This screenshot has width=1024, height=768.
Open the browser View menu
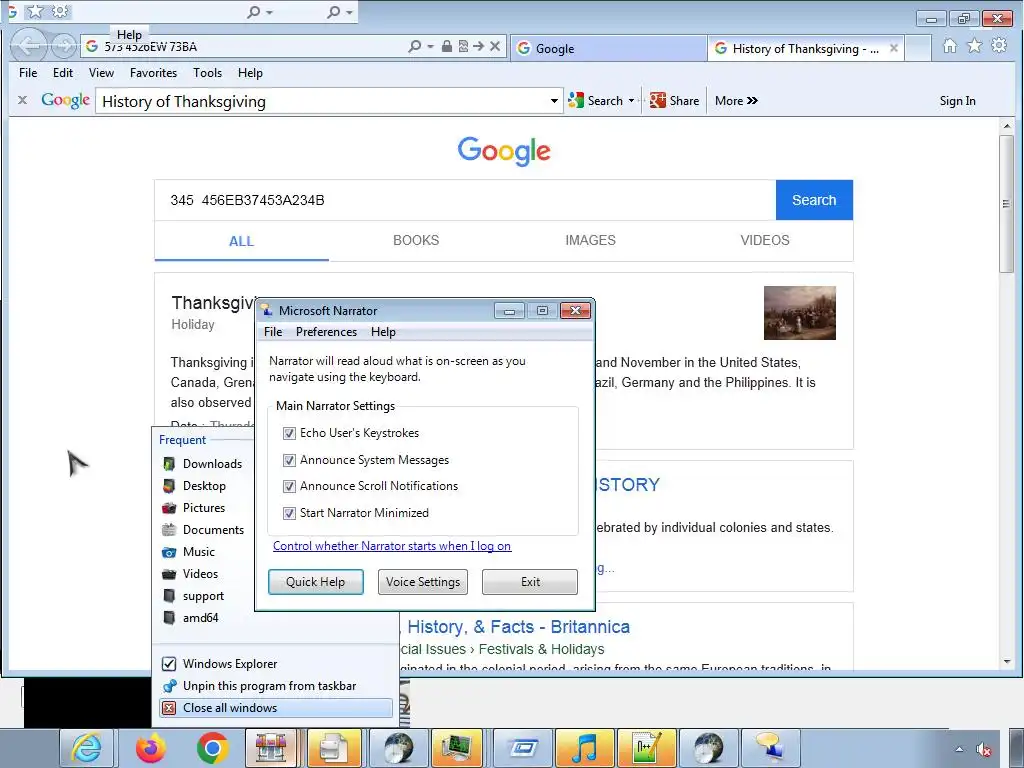pyautogui.click(x=101, y=72)
